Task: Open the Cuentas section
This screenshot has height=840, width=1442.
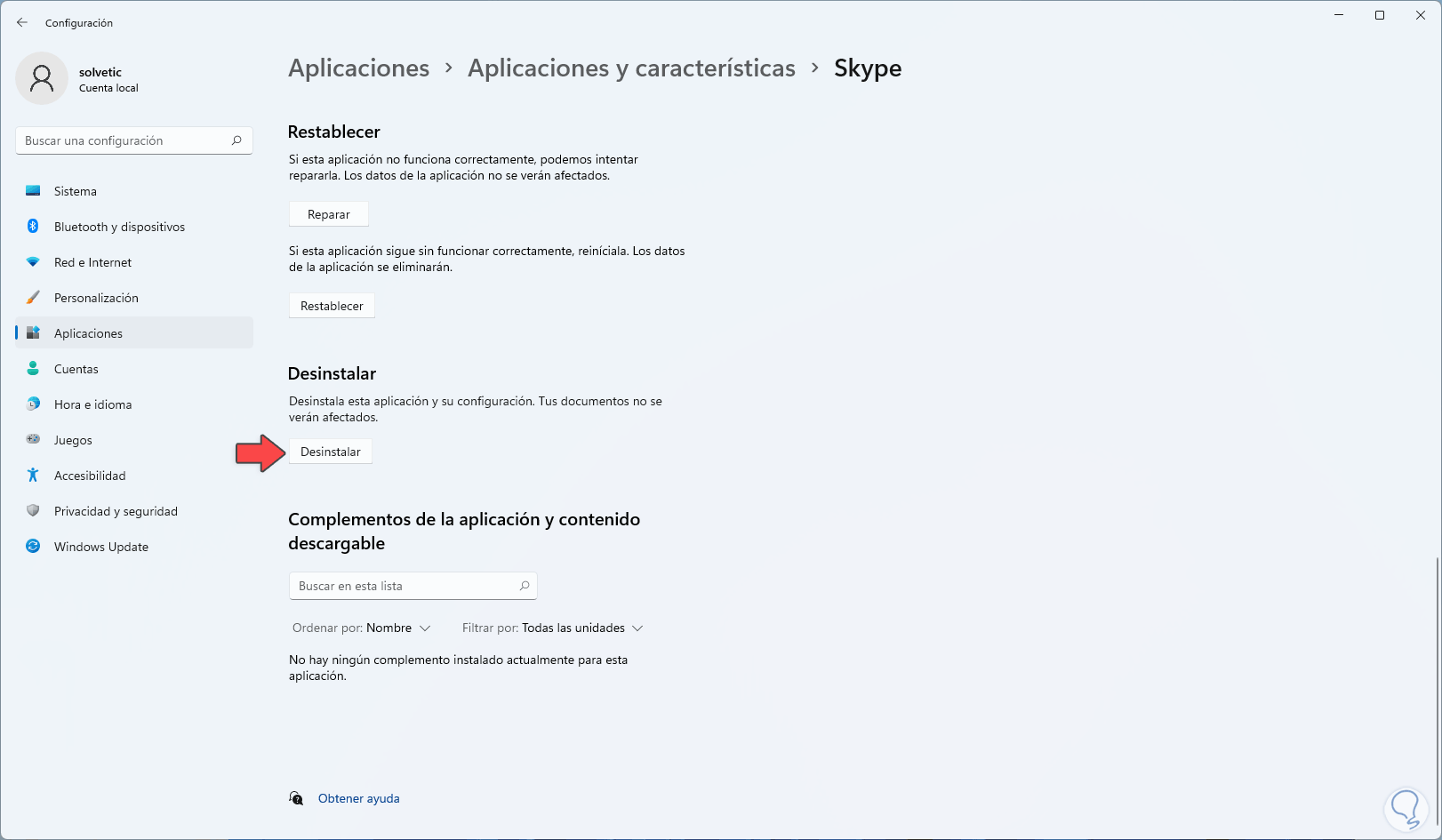Action: pos(134,369)
